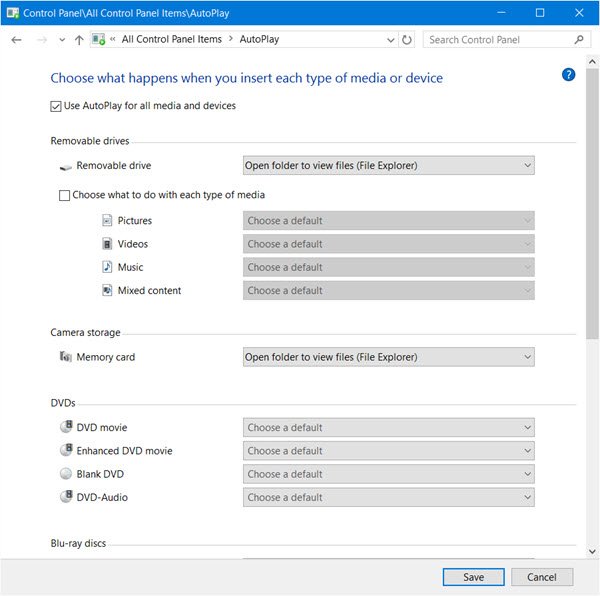600x596 pixels.
Task: Expand the DVD-Audio default dropdown
Action: [388, 497]
